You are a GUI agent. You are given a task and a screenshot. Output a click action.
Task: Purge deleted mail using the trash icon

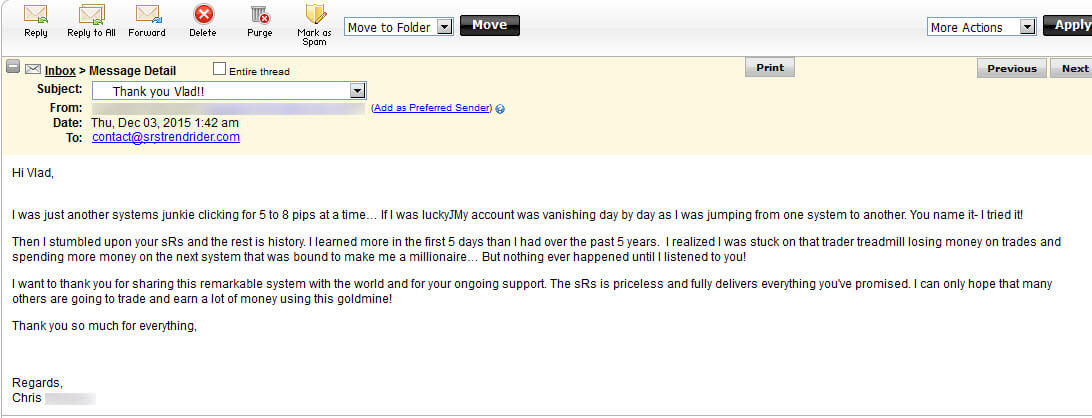click(x=259, y=15)
